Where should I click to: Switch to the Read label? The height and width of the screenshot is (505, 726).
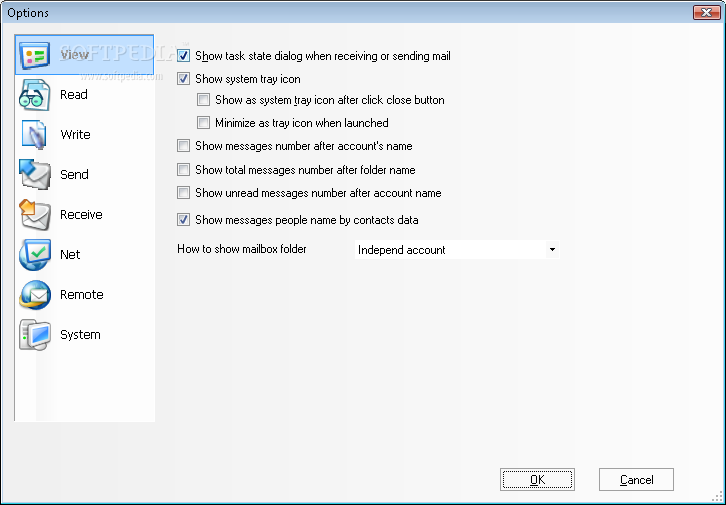click(74, 95)
